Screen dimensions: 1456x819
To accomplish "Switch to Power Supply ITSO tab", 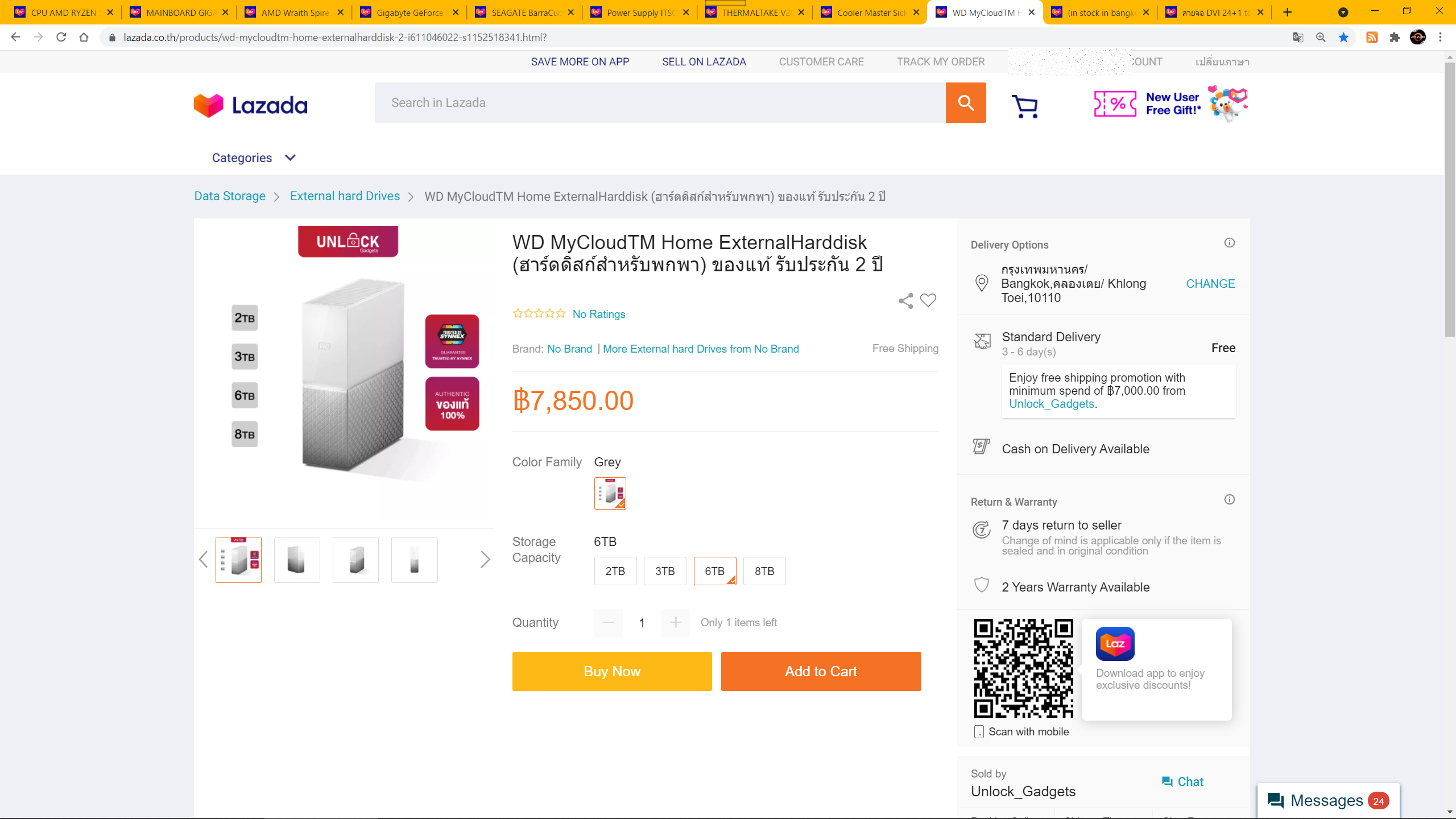I will [x=640, y=13].
